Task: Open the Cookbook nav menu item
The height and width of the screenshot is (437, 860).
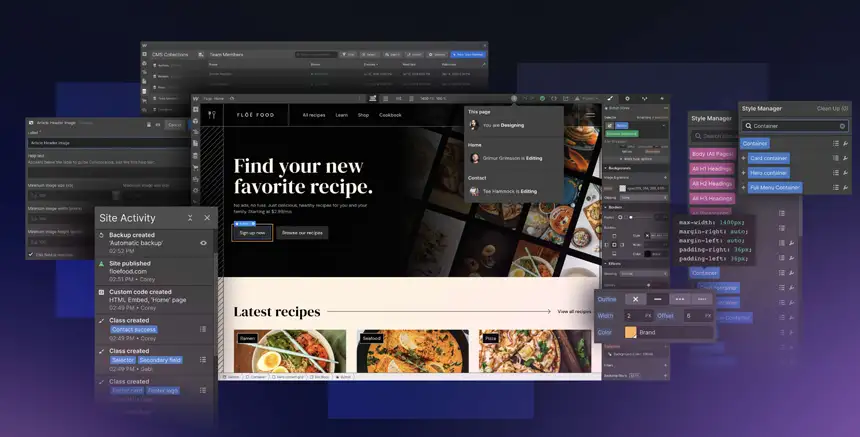Action: pos(390,115)
